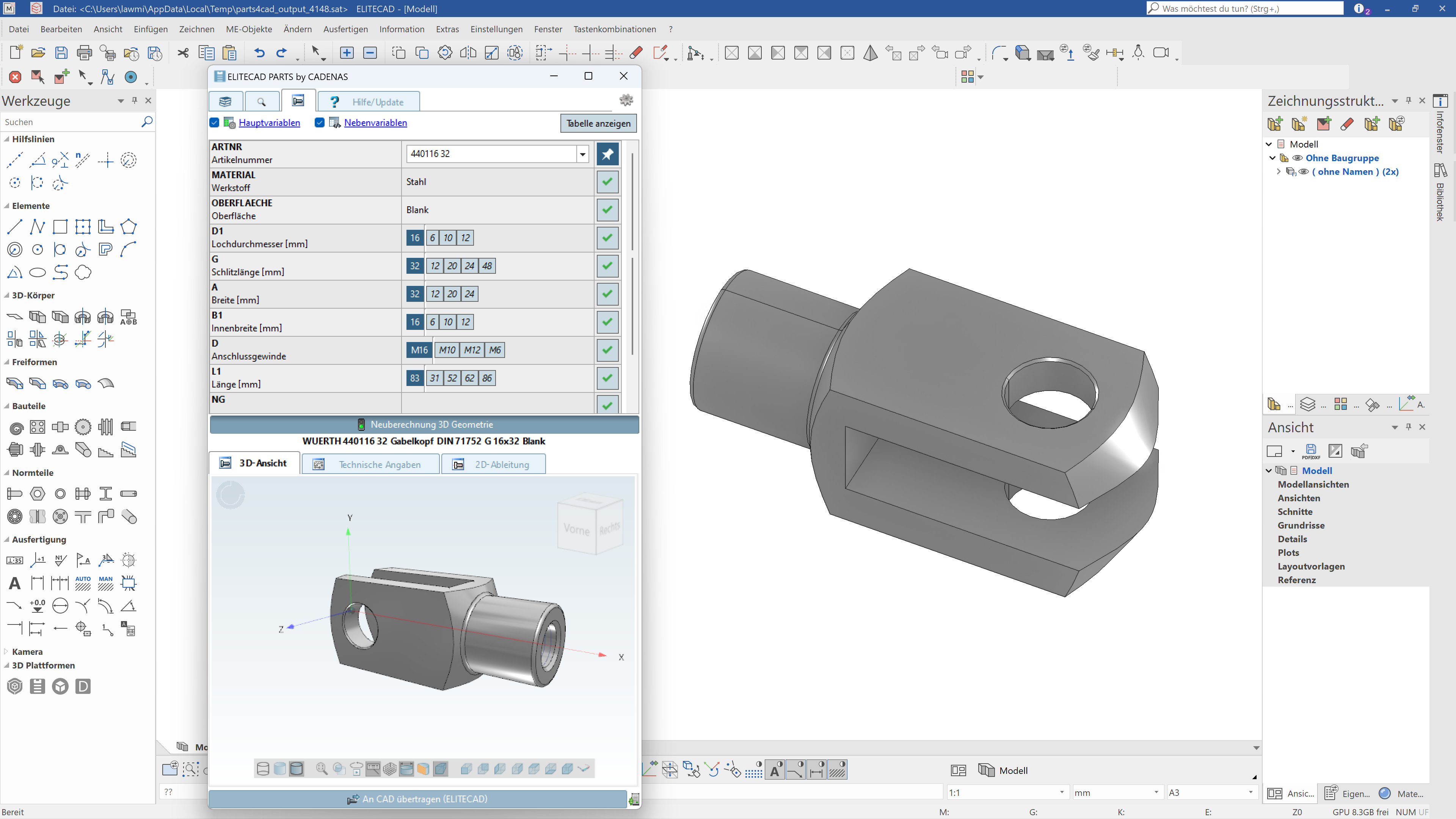The width and height of the screenshot is (1456, 819).
Task: Toggle visibility of Ohne Baugruppe with the eye icon
Action: tap(1298, 158)
